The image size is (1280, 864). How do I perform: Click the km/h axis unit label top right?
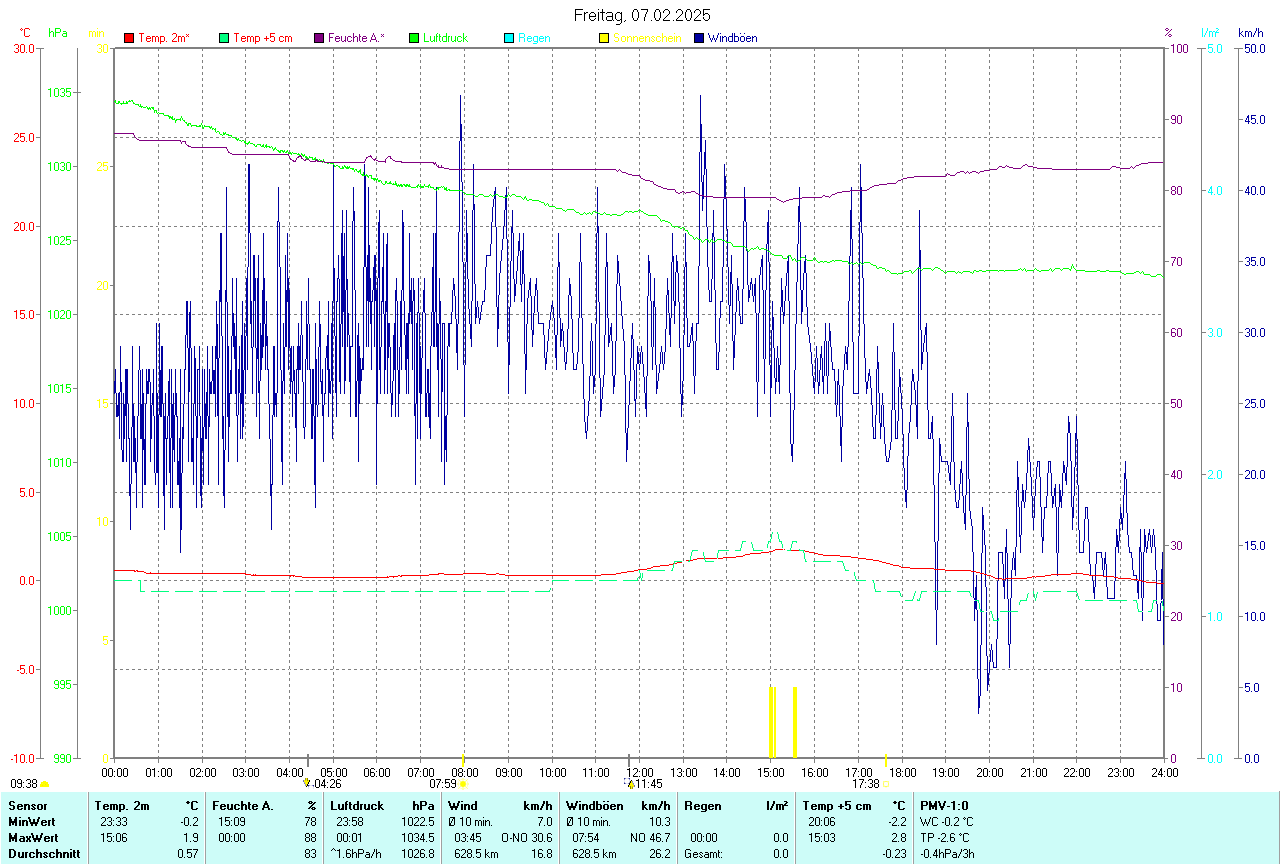[x=1250, y=33]
